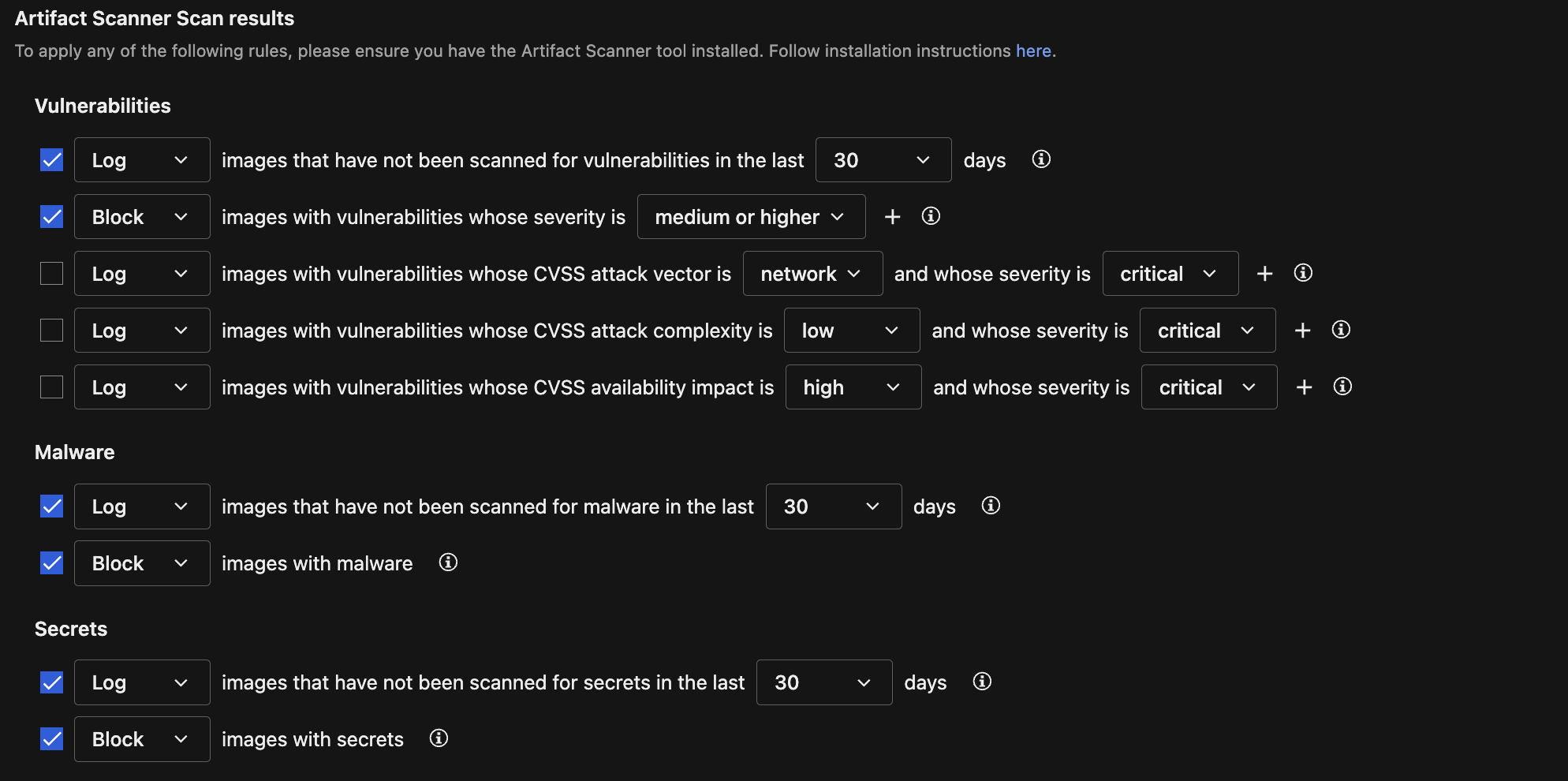This screenshot has width=1568, height=781.
Task: Open vulnerabilities scan days dropdown showing 30
Action: [883, 160]
